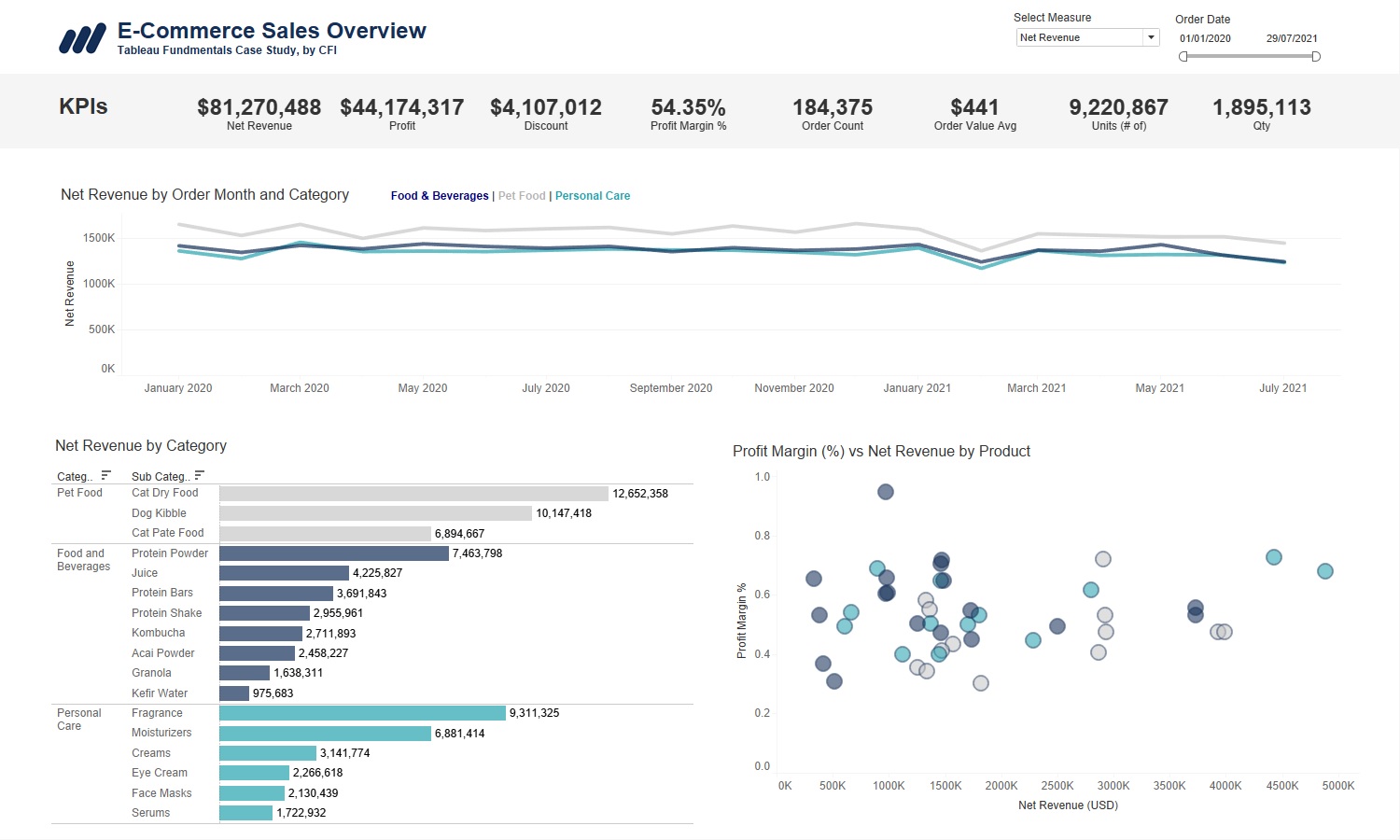Click the start date field 01/01/2020
This screenshot has width=1400, height=840.
tap(1205, 38)
